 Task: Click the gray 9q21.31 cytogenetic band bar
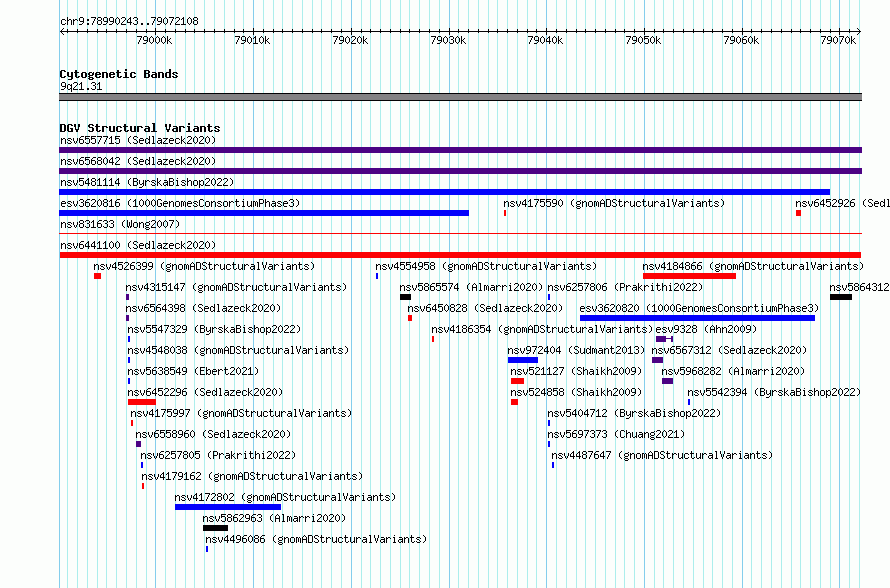point(460,97)
